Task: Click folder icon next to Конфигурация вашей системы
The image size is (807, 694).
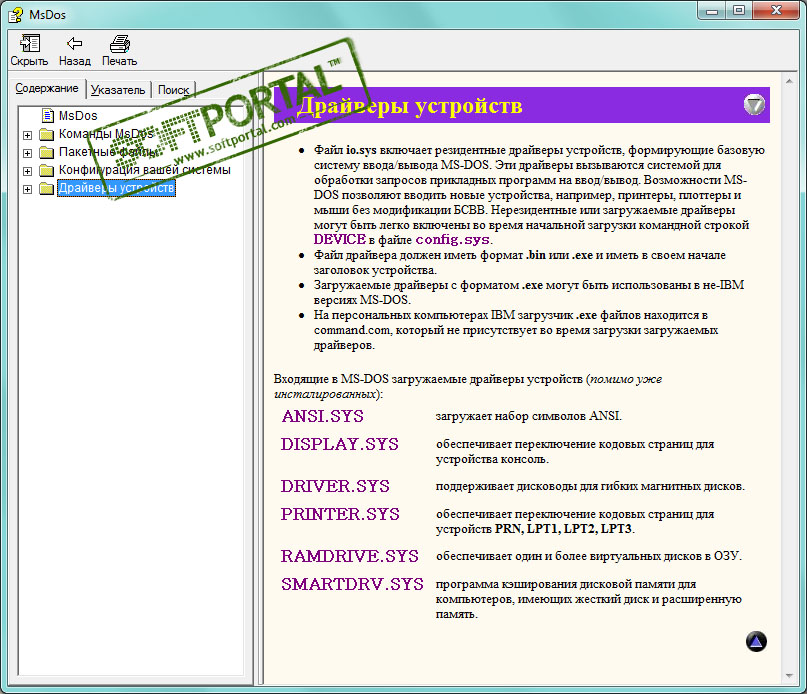Action: pos(47,170)
